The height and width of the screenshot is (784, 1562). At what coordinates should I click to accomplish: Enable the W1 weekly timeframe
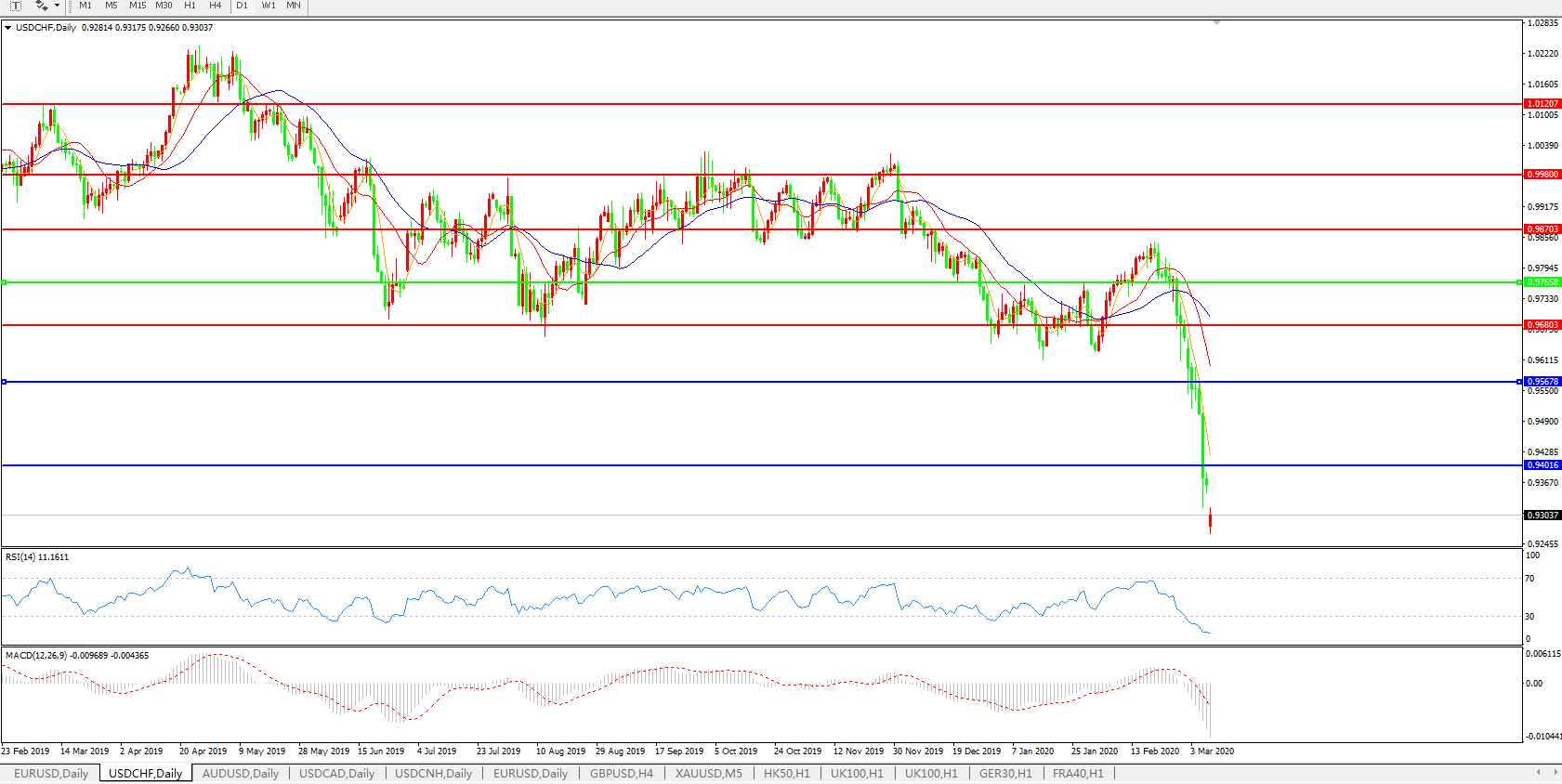pyautogui.click(x=269, y=6)
